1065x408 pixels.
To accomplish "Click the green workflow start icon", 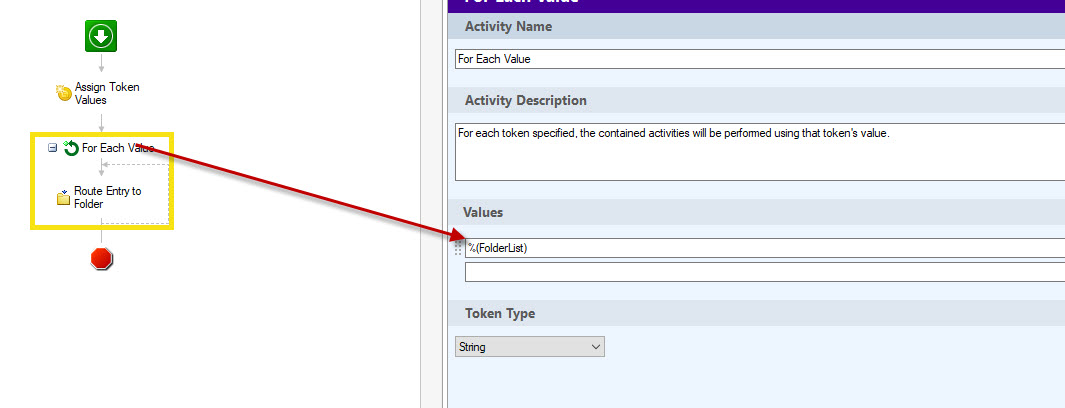I will (x=101, y=38).
